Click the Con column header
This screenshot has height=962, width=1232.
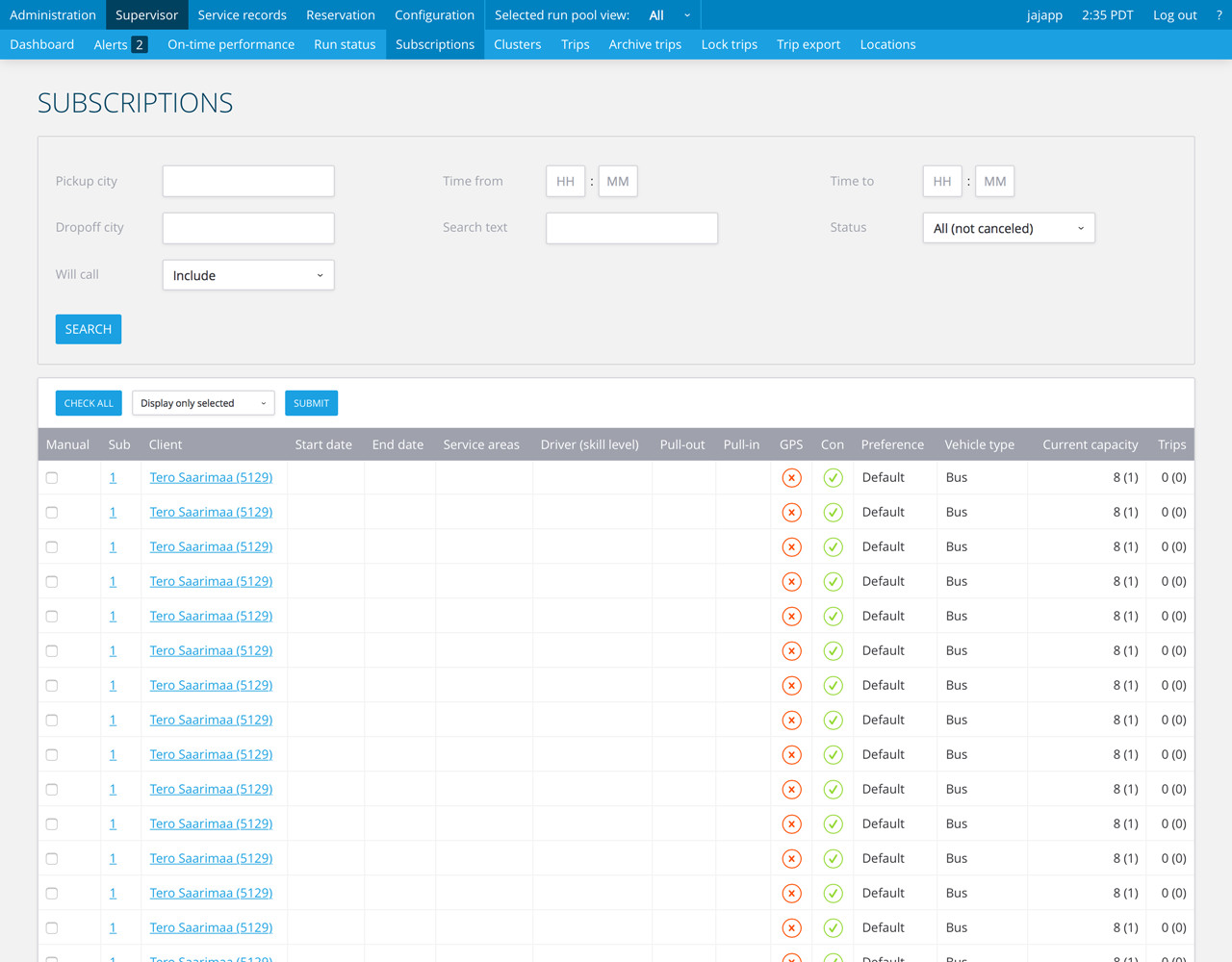pos(833,444)
